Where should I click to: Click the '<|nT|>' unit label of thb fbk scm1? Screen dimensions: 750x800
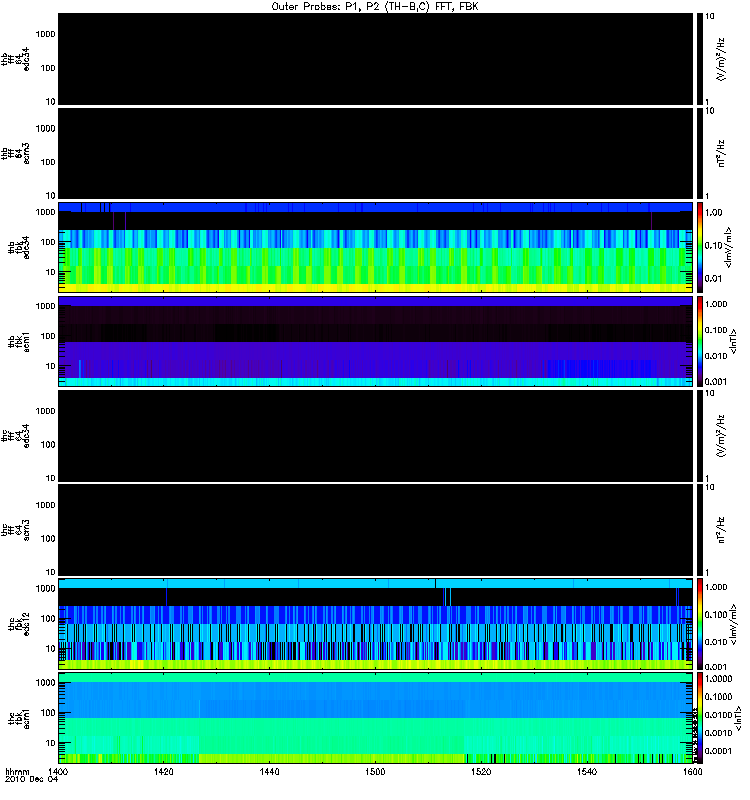(x=734, y=341)
